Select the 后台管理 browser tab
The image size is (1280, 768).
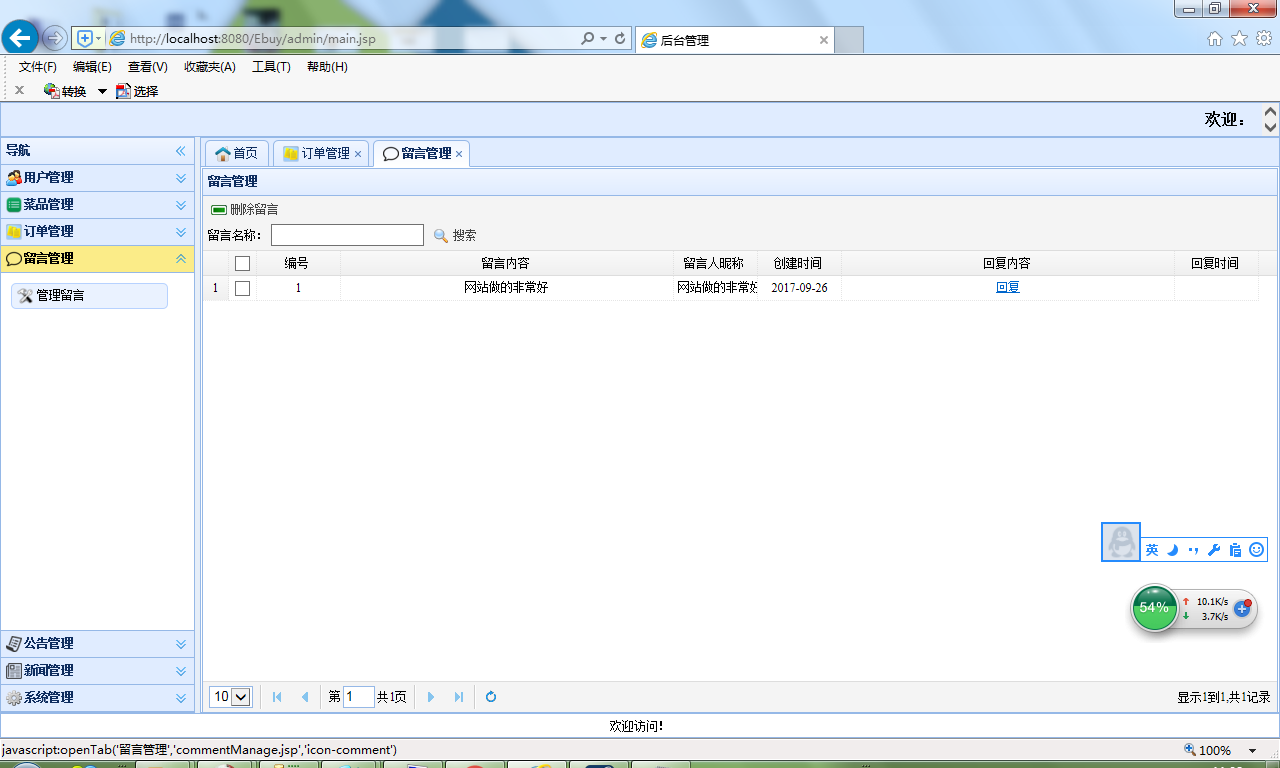click(735, 40)
